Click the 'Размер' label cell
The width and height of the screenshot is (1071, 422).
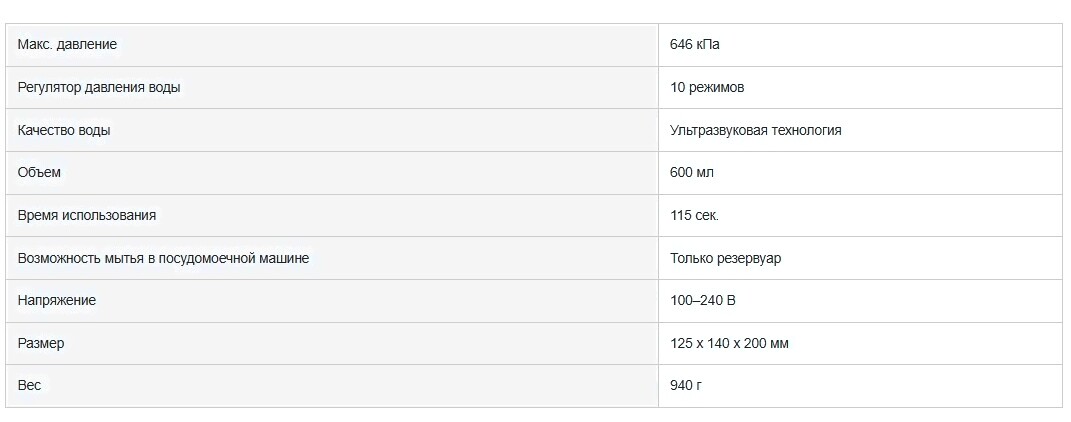coord(332,343)
